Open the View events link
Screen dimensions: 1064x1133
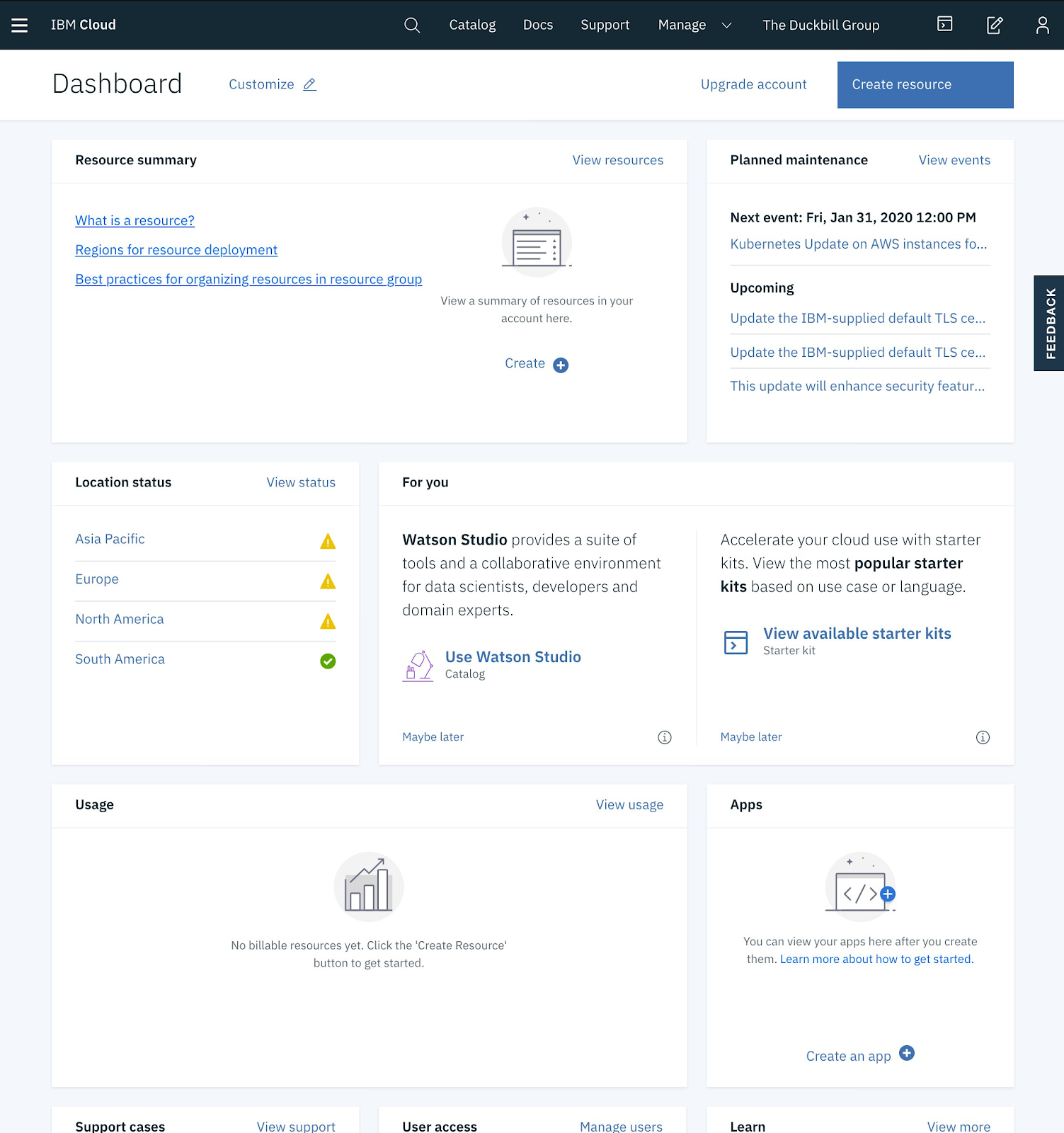pos(954,160)
